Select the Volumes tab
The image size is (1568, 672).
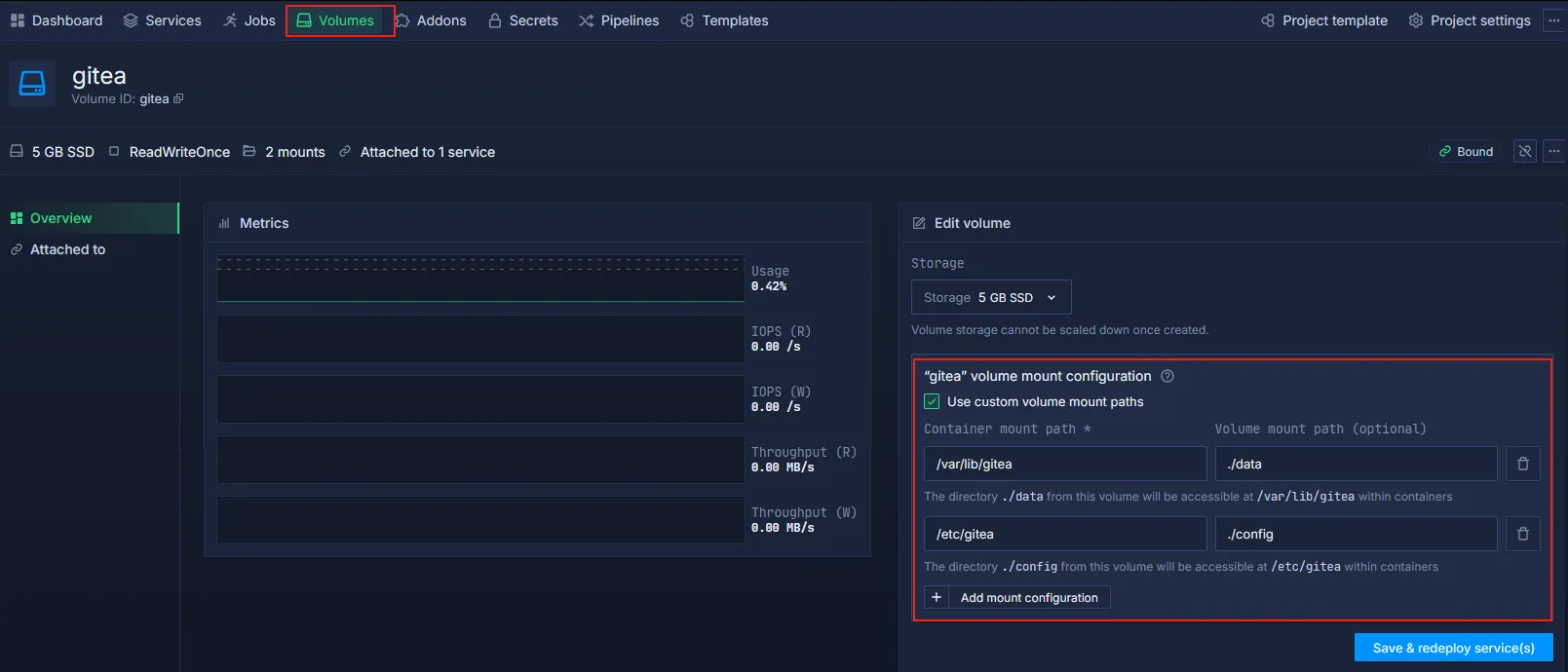[335, 20]
